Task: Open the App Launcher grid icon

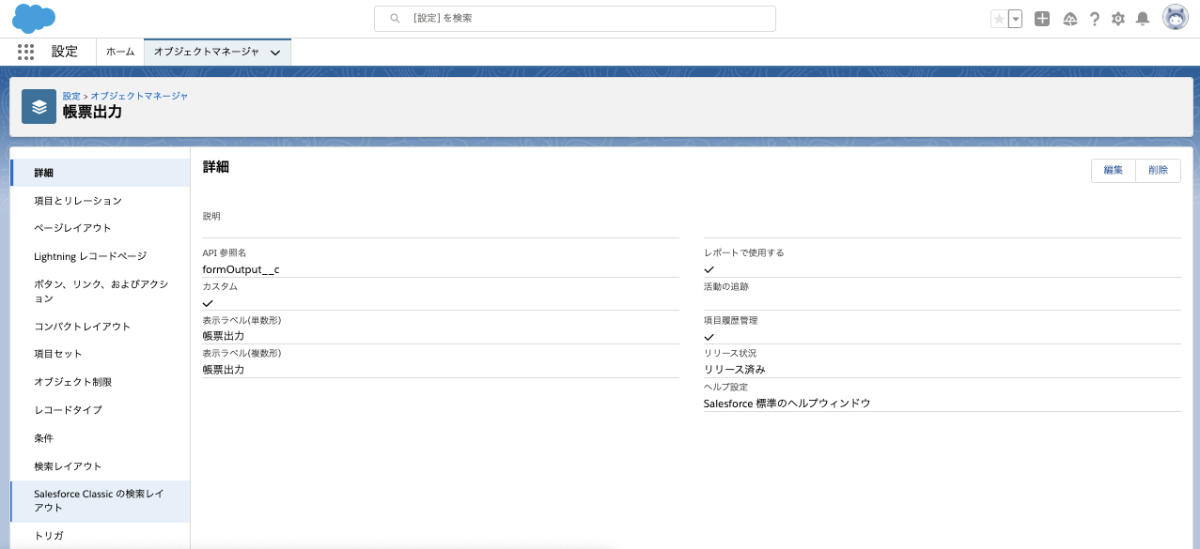Action: (x=26, y=52)
